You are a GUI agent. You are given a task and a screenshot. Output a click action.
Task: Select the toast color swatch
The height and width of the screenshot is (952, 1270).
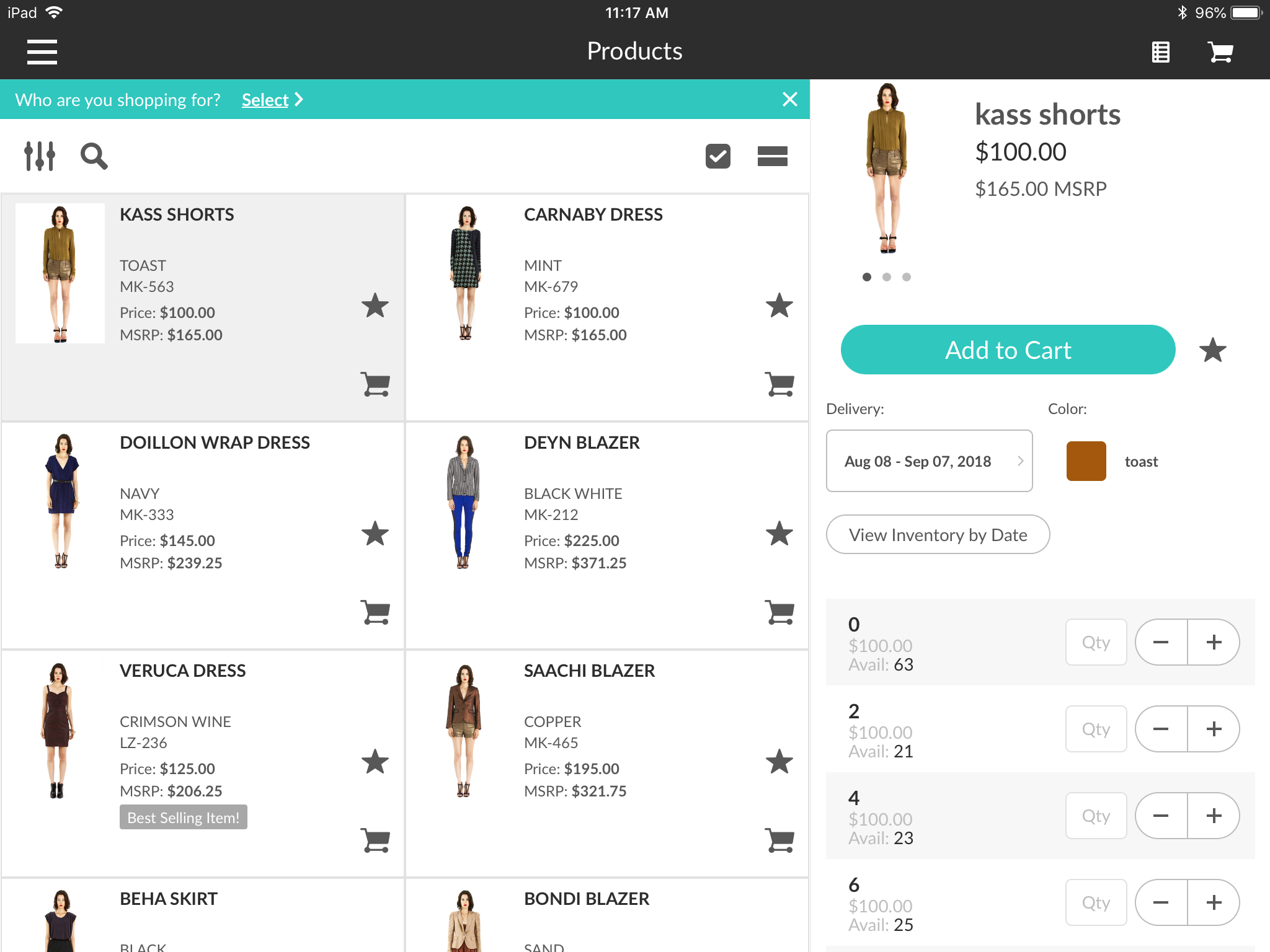point(1086,461)
